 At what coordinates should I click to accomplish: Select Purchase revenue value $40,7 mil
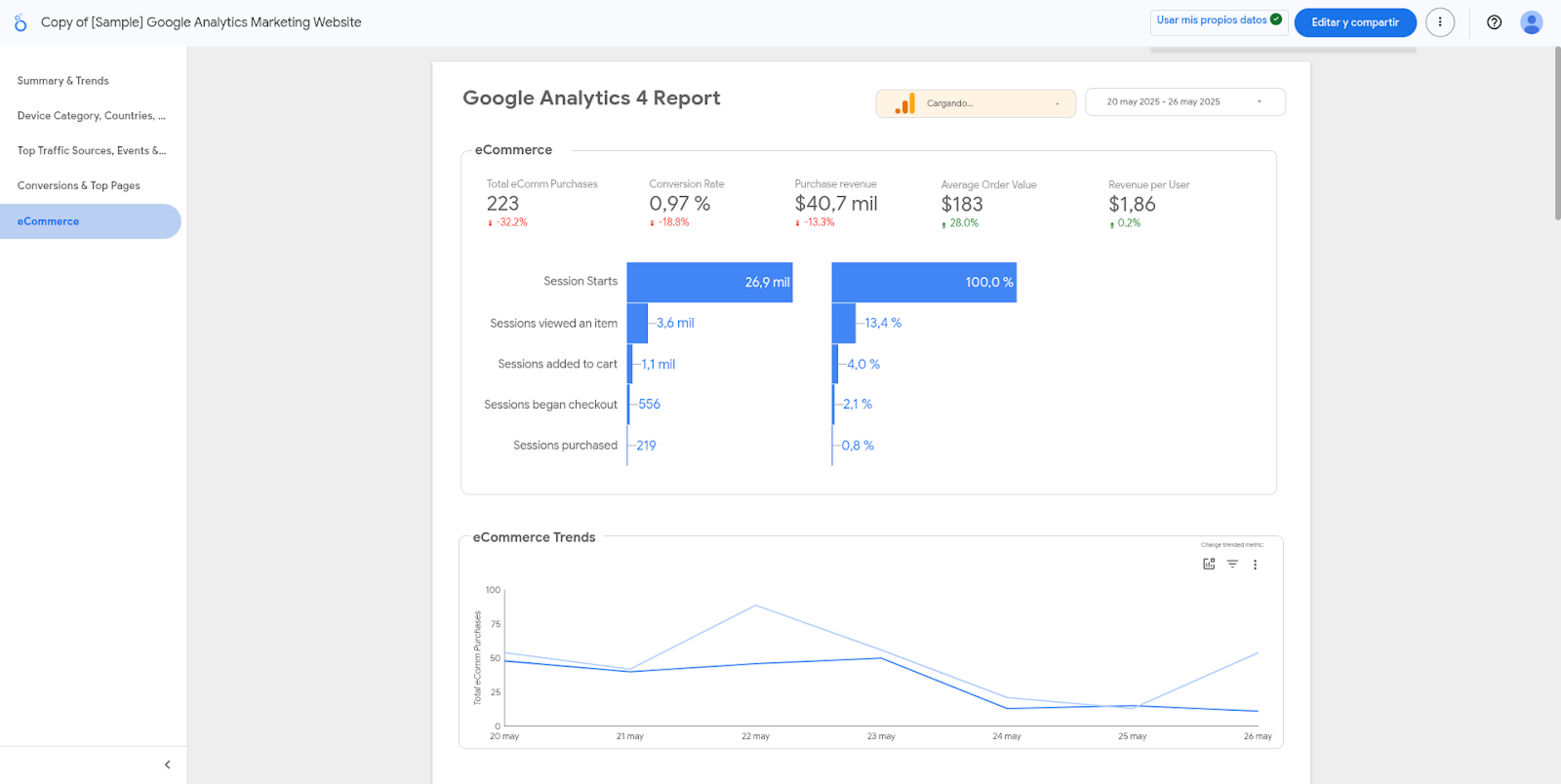point(836,204)
